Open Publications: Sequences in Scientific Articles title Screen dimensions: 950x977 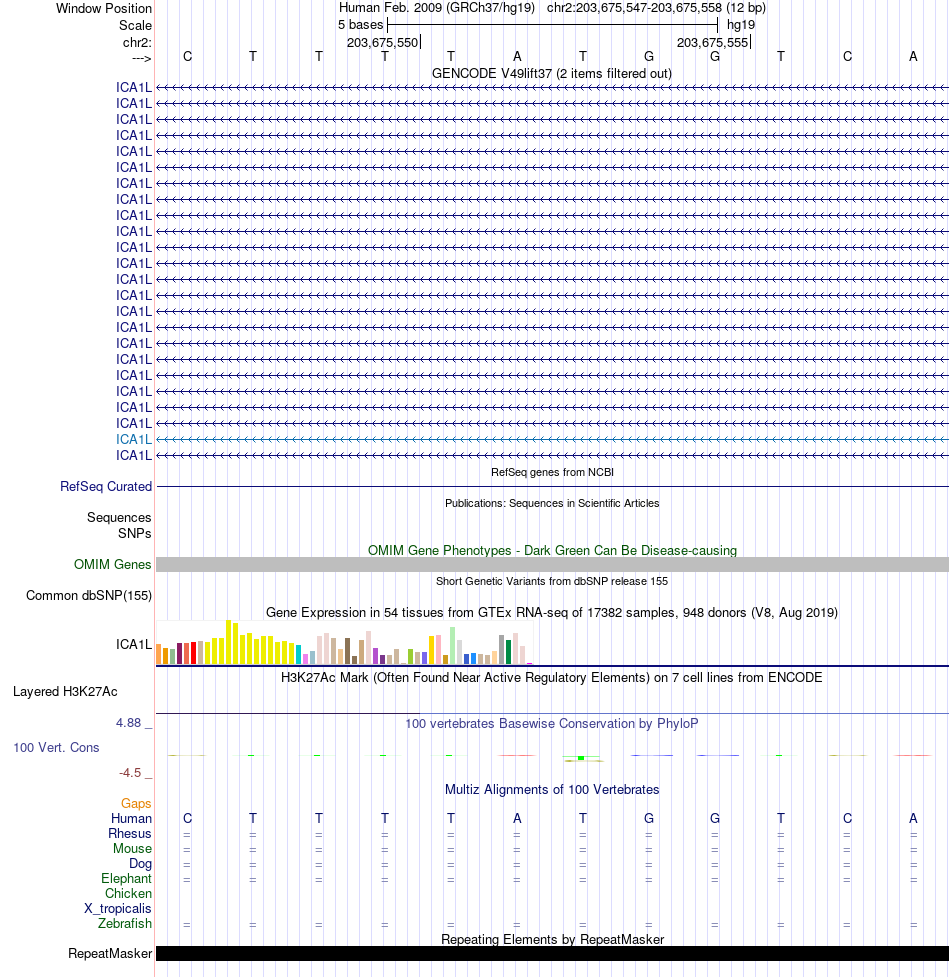[552, 503]
